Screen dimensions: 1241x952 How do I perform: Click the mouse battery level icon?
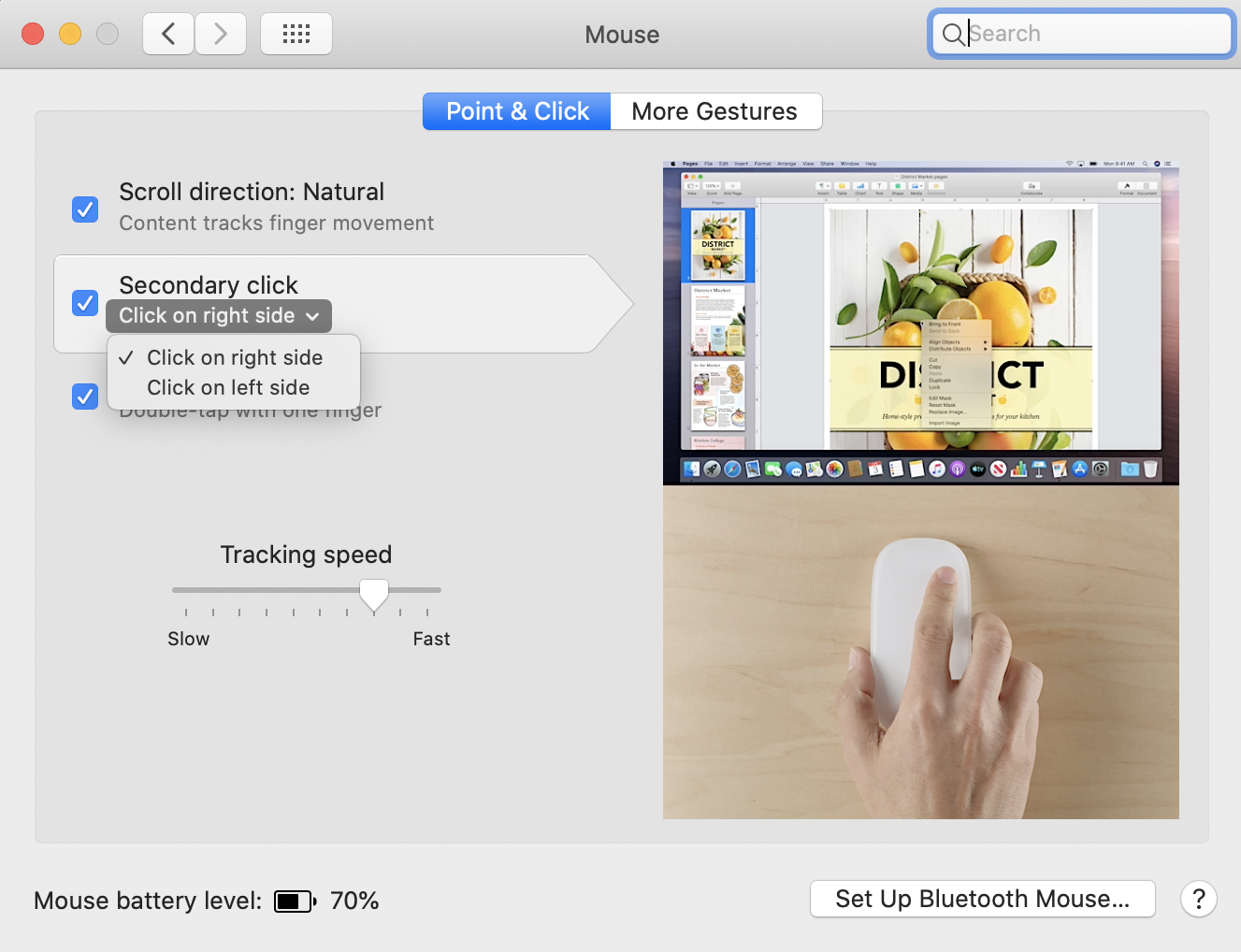296,902
